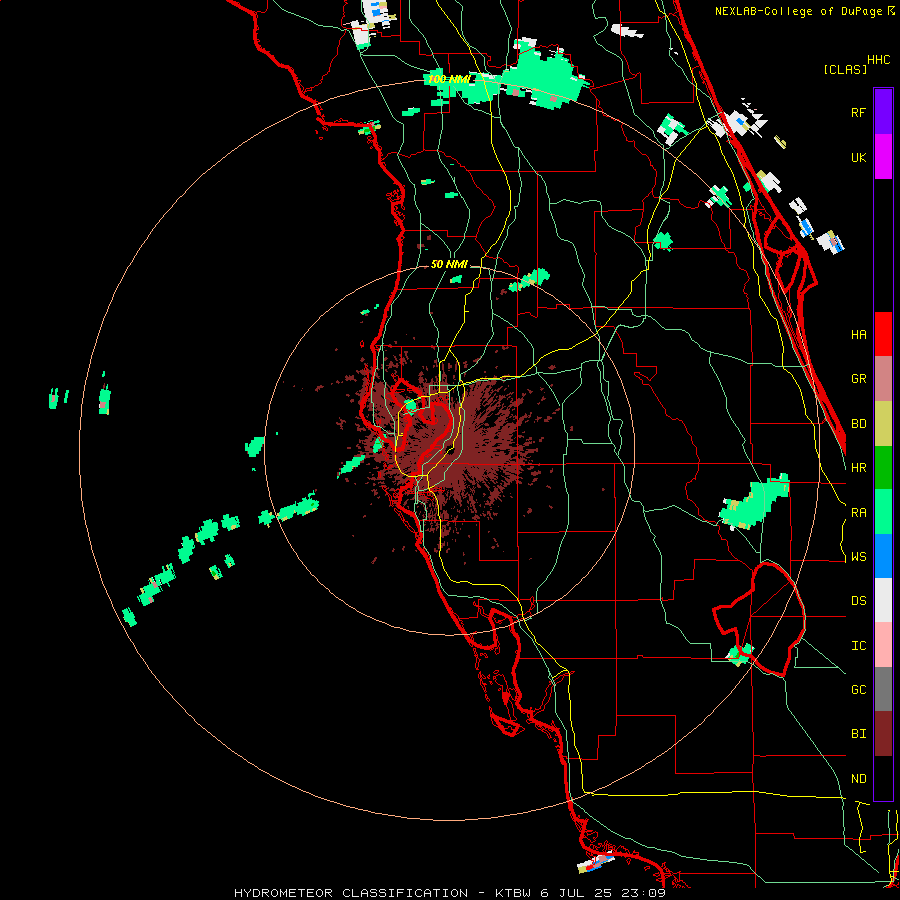900x900 pixels.
Task: Select the brown BI biological swatch
Action: 883,734
